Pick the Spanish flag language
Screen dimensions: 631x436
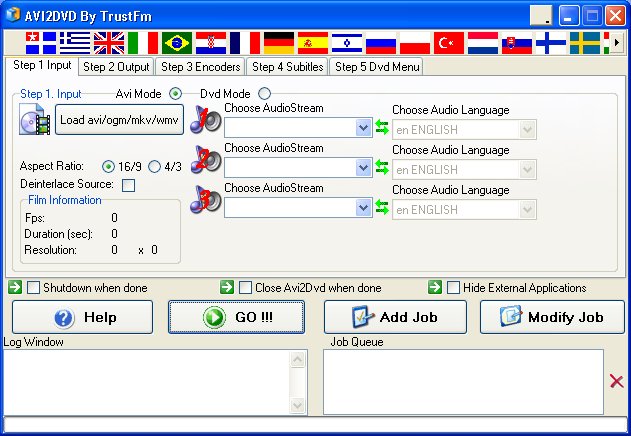point(313,42)
